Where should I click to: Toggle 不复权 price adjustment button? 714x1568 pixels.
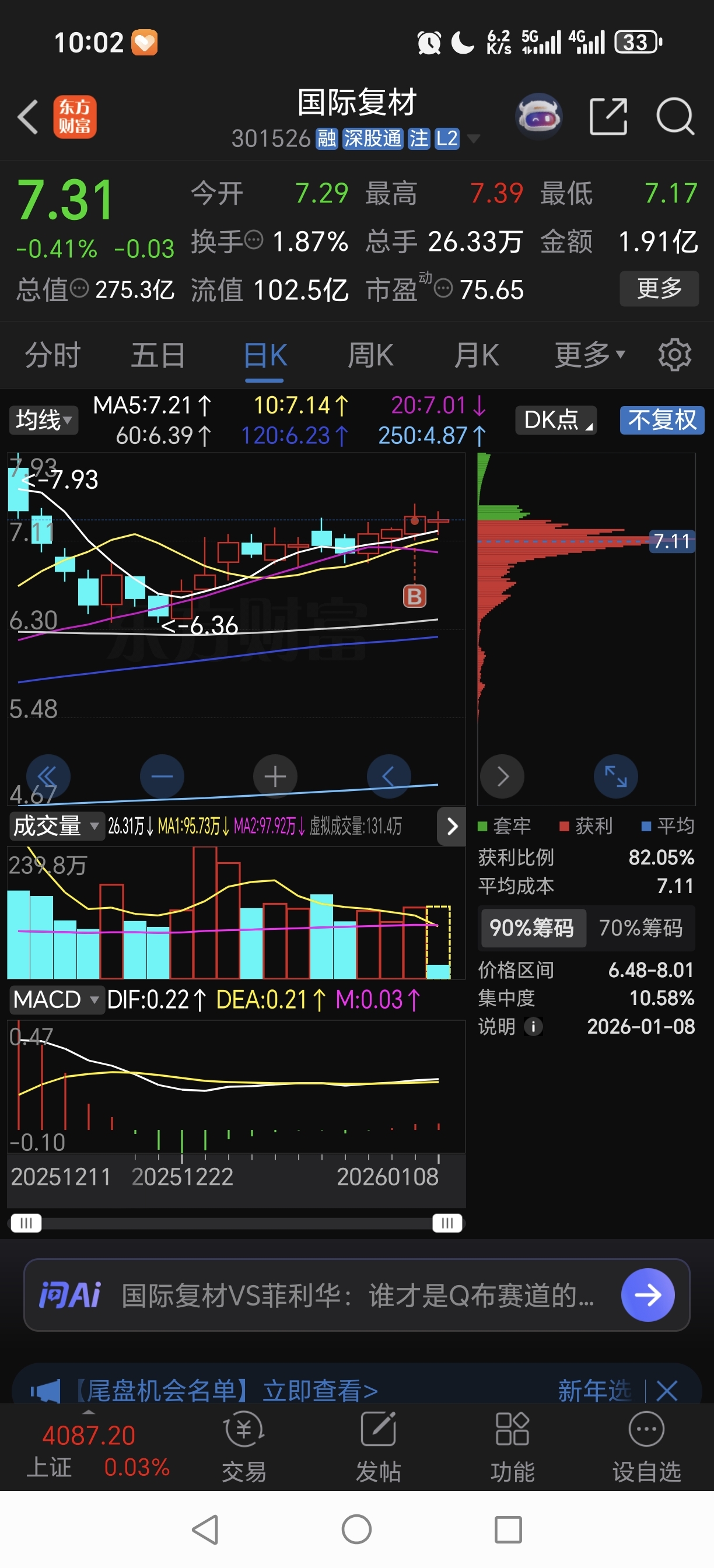coord(661,420)
